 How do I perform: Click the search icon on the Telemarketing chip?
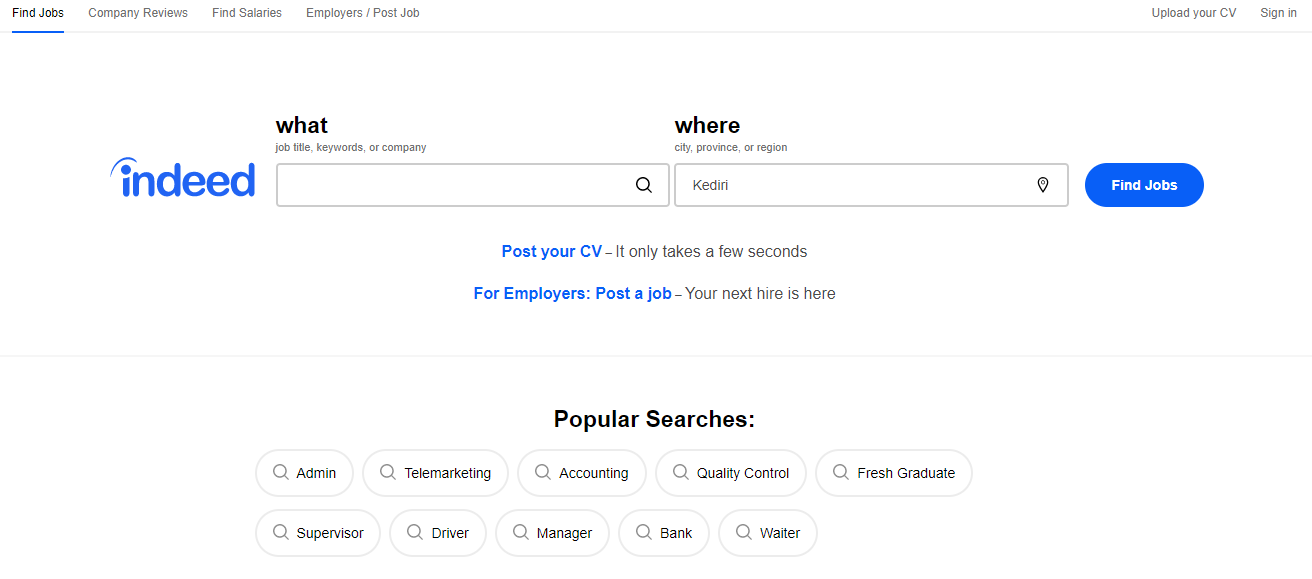click(x=388, y=472)
